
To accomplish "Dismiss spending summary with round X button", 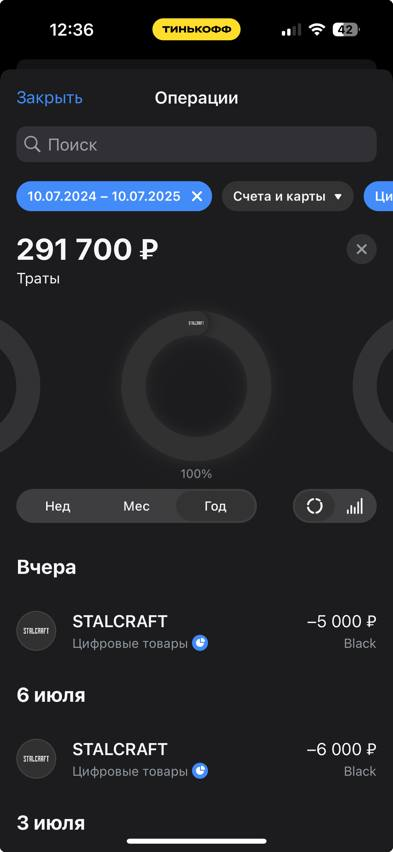I will click(361, 249).
